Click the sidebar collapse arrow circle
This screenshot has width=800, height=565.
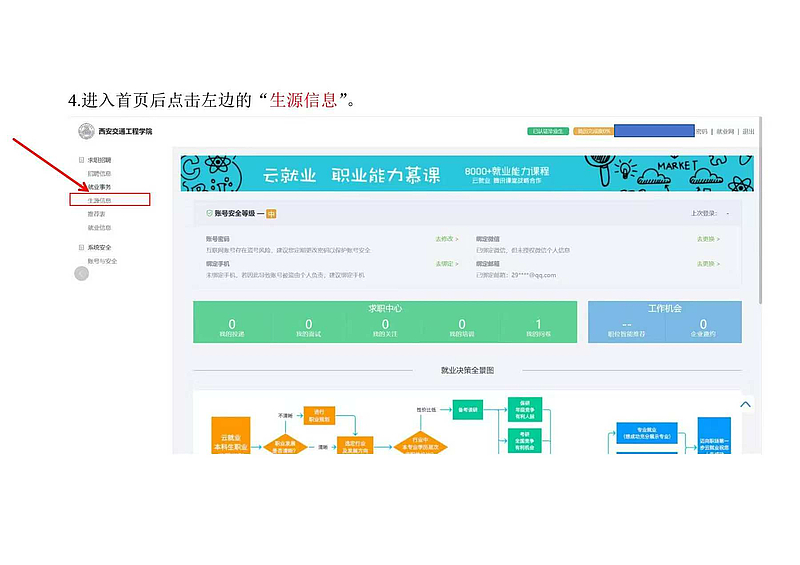point(82,274)
